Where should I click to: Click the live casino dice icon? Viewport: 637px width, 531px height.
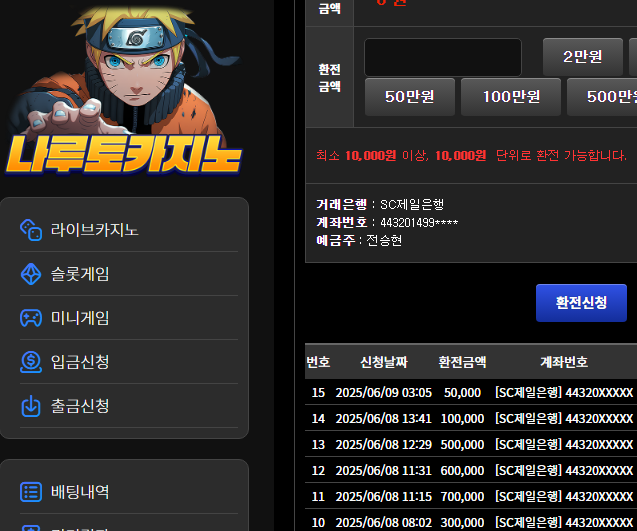31,230
